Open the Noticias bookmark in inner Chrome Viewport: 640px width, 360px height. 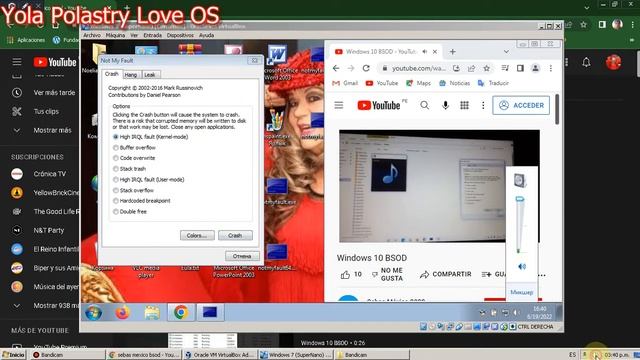click(x=454, y=83)
